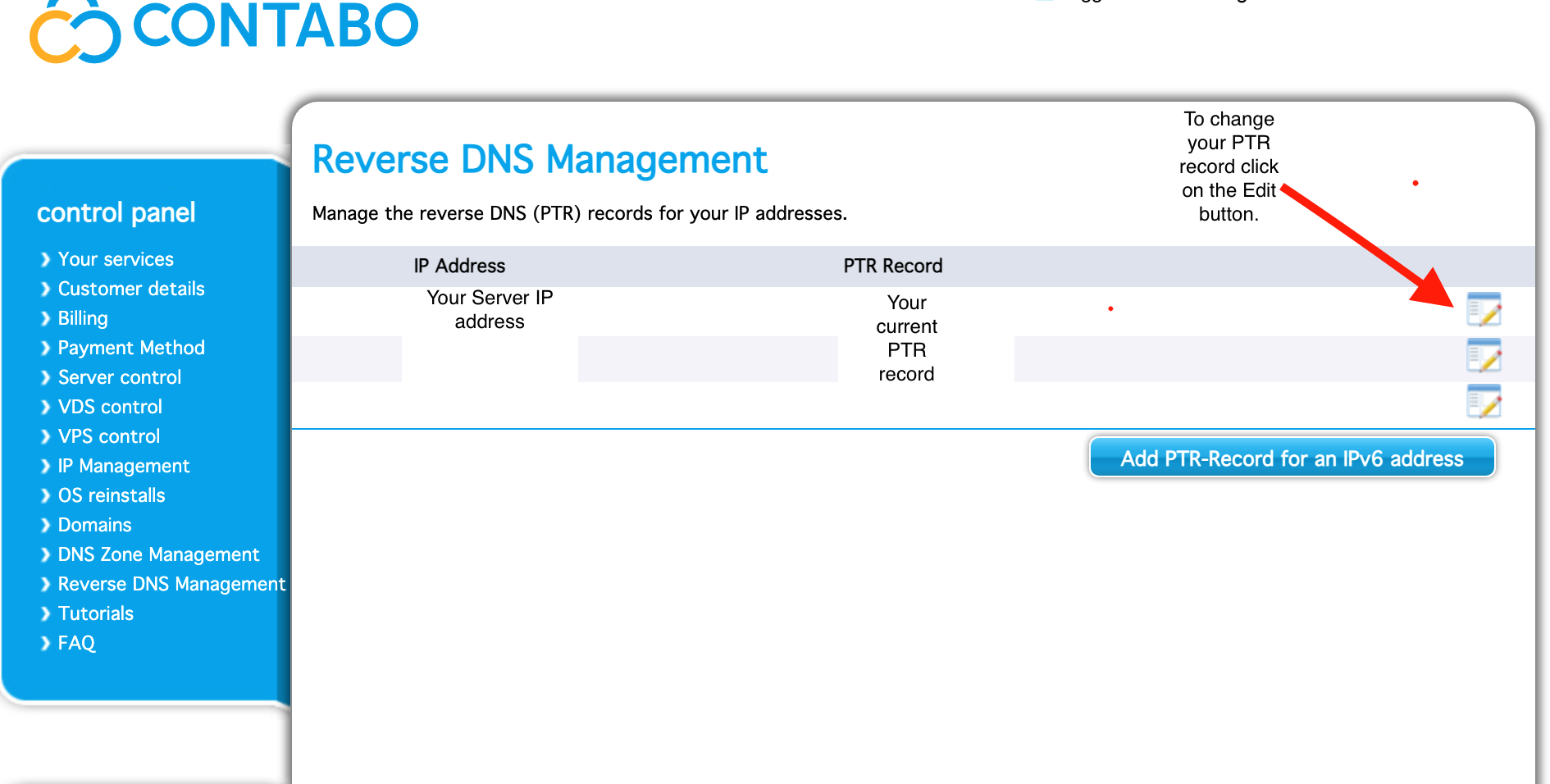Viewport: 1550px width, 784px height.
Task: Open the Payment Method page
Action: [131, 348]
